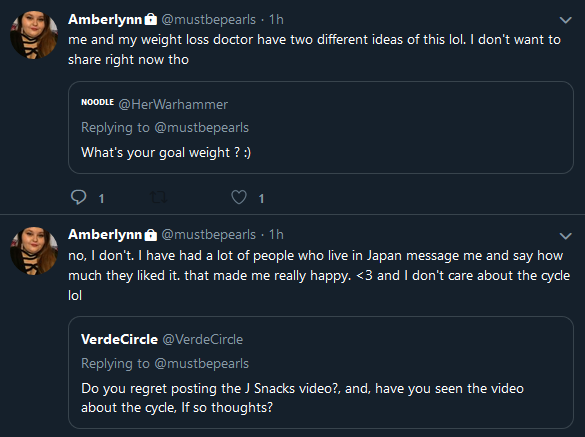585x437 pixels.
Task: Click lock icon beside second Amberlynn name
Action: 151,235
